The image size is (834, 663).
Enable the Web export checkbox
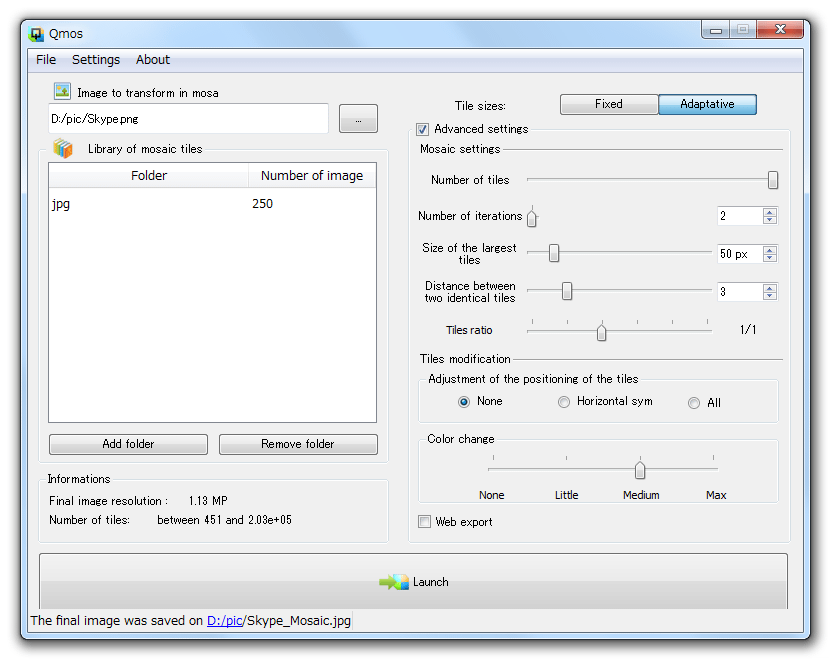click(424, 522)
